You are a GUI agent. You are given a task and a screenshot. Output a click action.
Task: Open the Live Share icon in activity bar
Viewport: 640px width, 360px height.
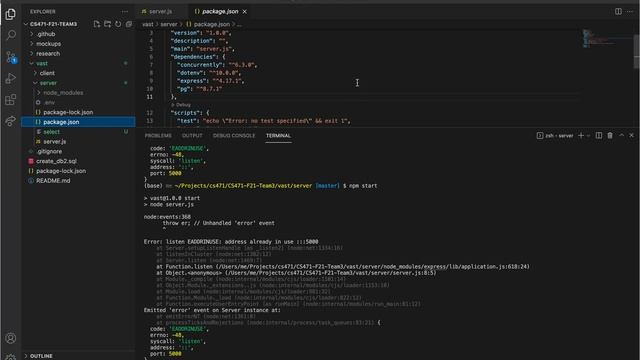tap(11, 121)
